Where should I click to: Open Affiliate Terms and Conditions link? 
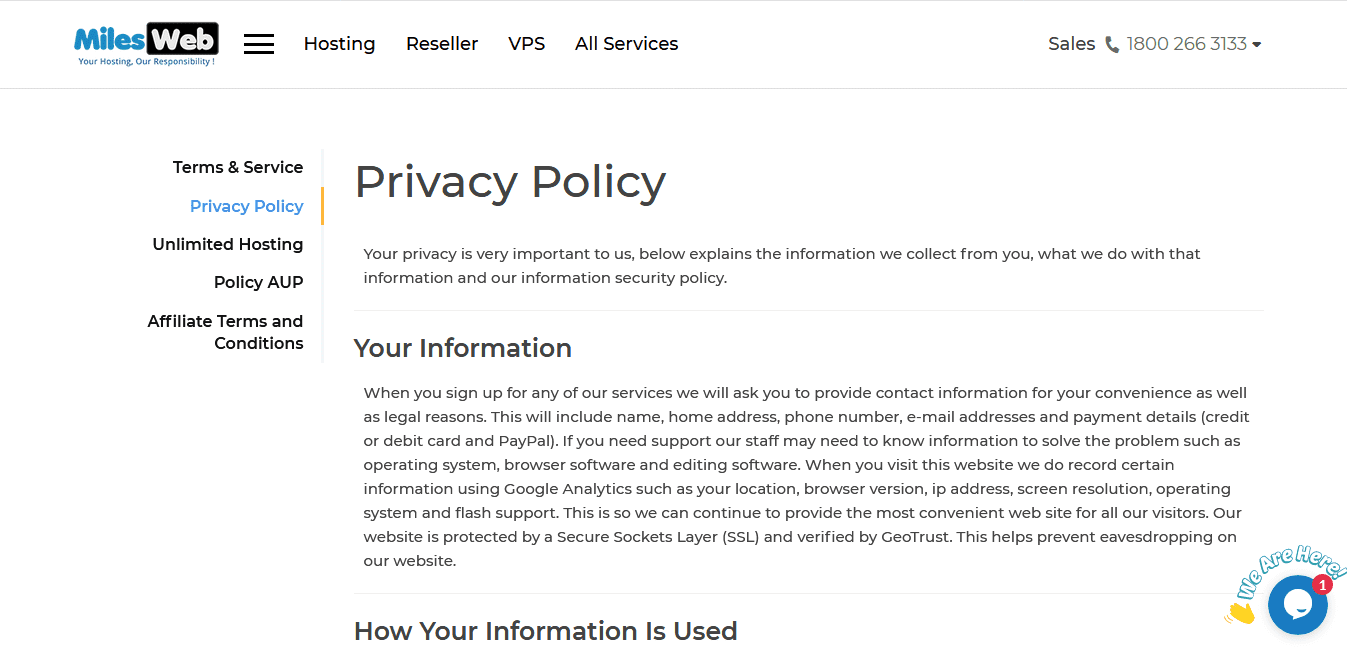click(x=226, y=332)
